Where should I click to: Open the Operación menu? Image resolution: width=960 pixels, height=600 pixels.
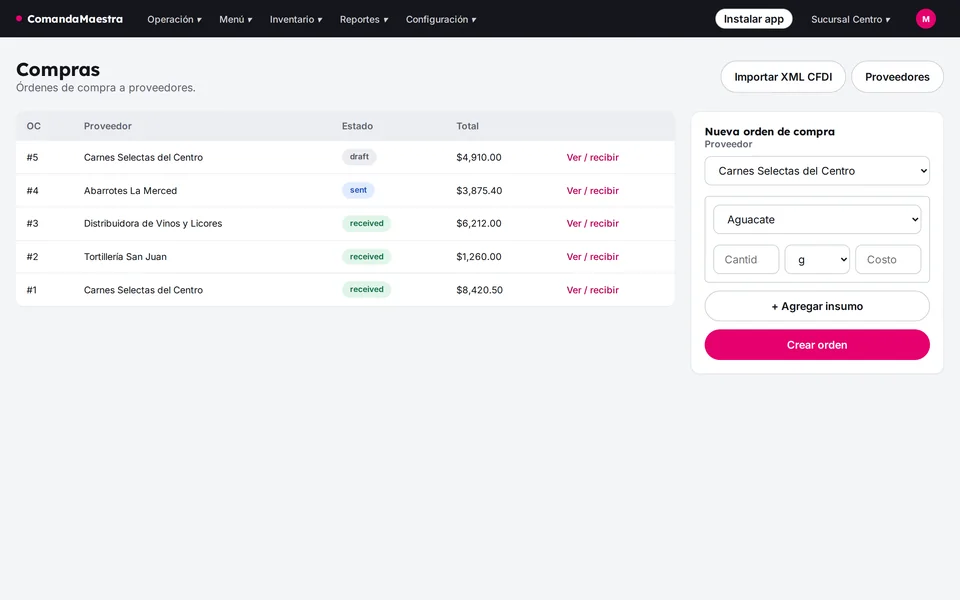point(174,20)
